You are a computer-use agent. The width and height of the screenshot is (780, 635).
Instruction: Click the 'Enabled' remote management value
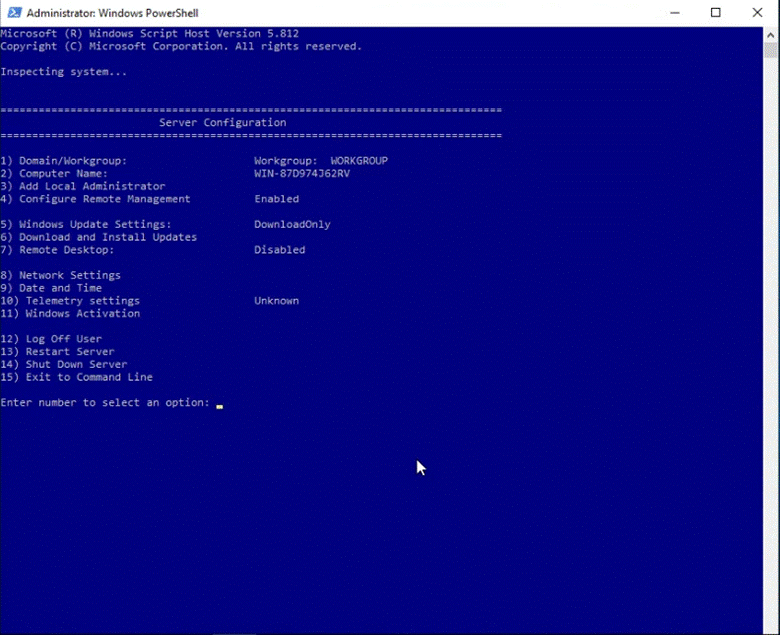click(x=277, y=199)
